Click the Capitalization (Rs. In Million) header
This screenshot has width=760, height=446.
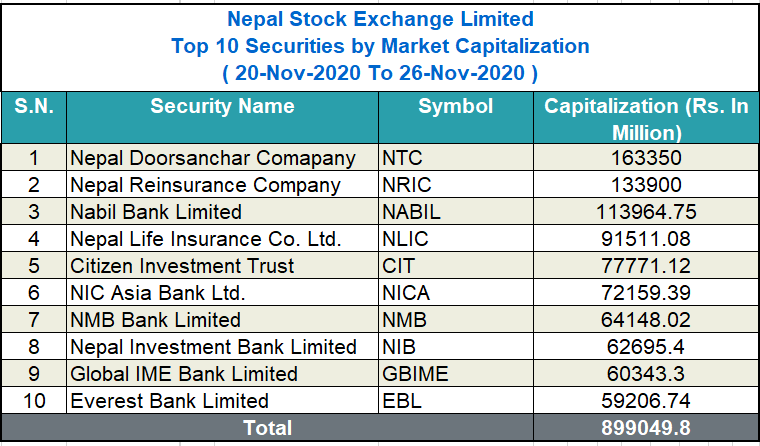646,119
